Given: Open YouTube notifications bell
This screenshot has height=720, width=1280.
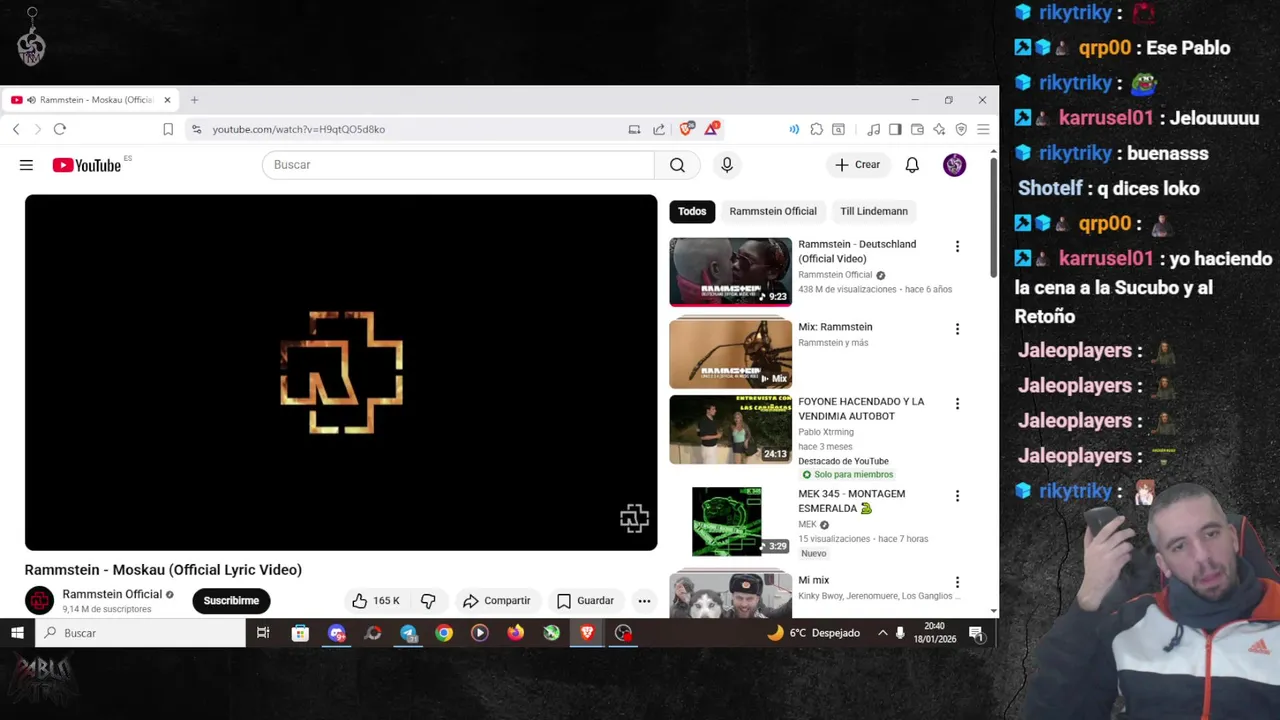Looking at the screenshot, I should [x=912, y=165].
